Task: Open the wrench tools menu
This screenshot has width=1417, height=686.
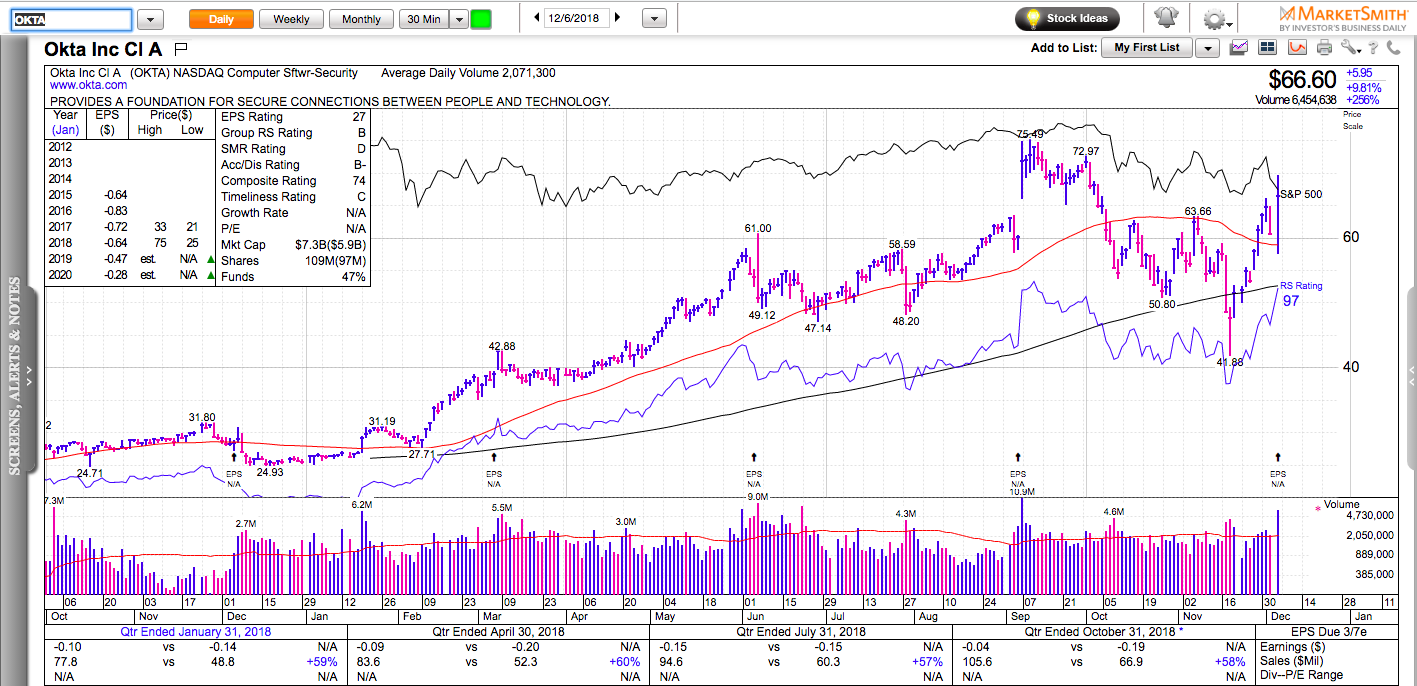Action: 1351,47
